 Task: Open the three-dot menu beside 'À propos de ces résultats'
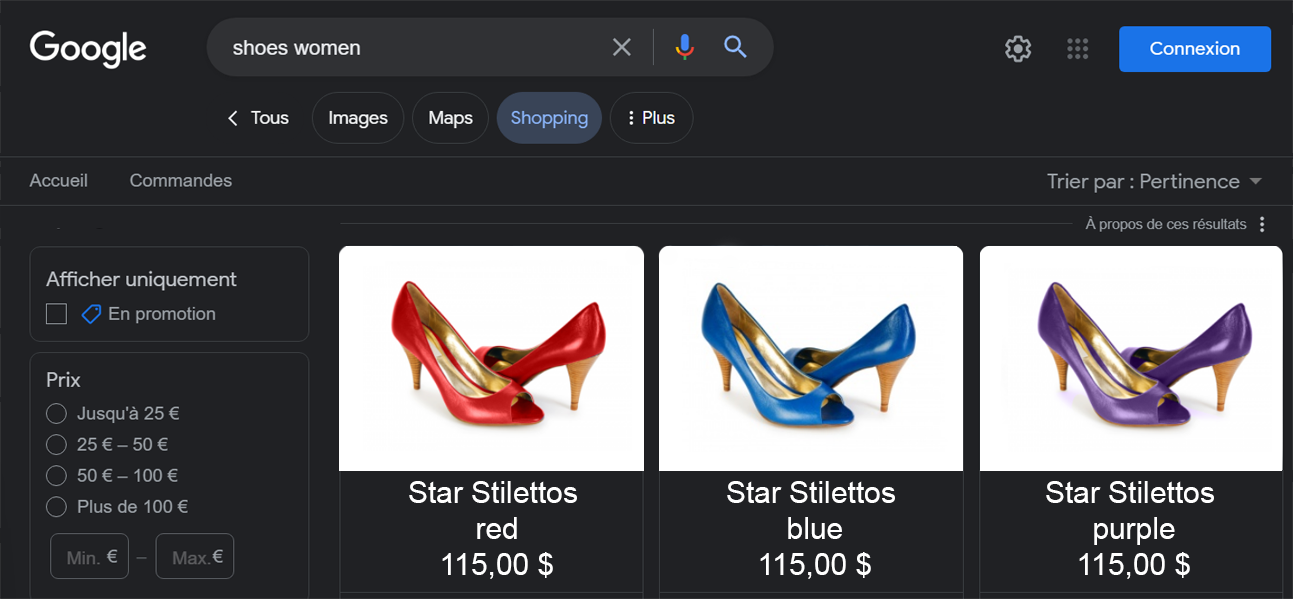(x=1262, y=224)
